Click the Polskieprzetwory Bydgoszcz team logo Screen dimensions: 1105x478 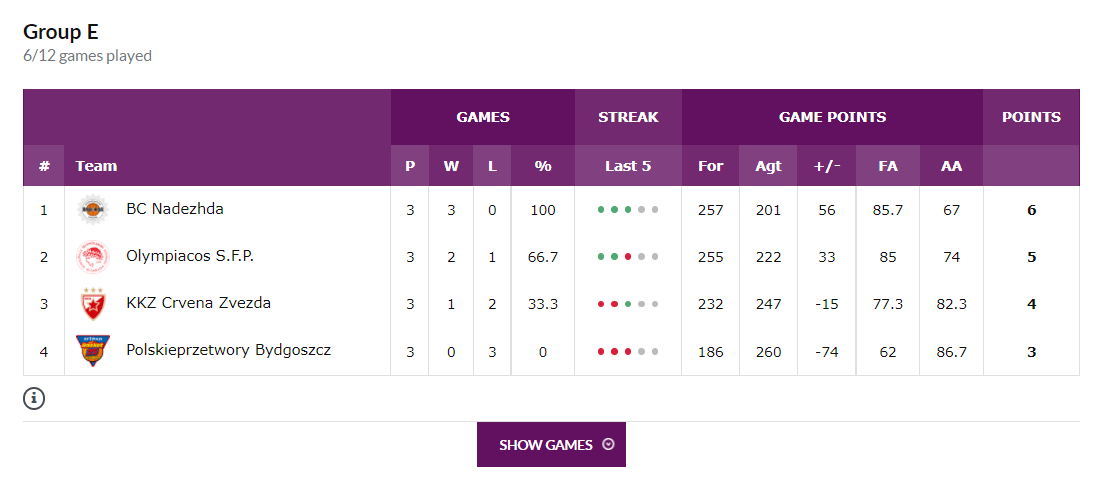pyautogui.click(x=92, y=351)
